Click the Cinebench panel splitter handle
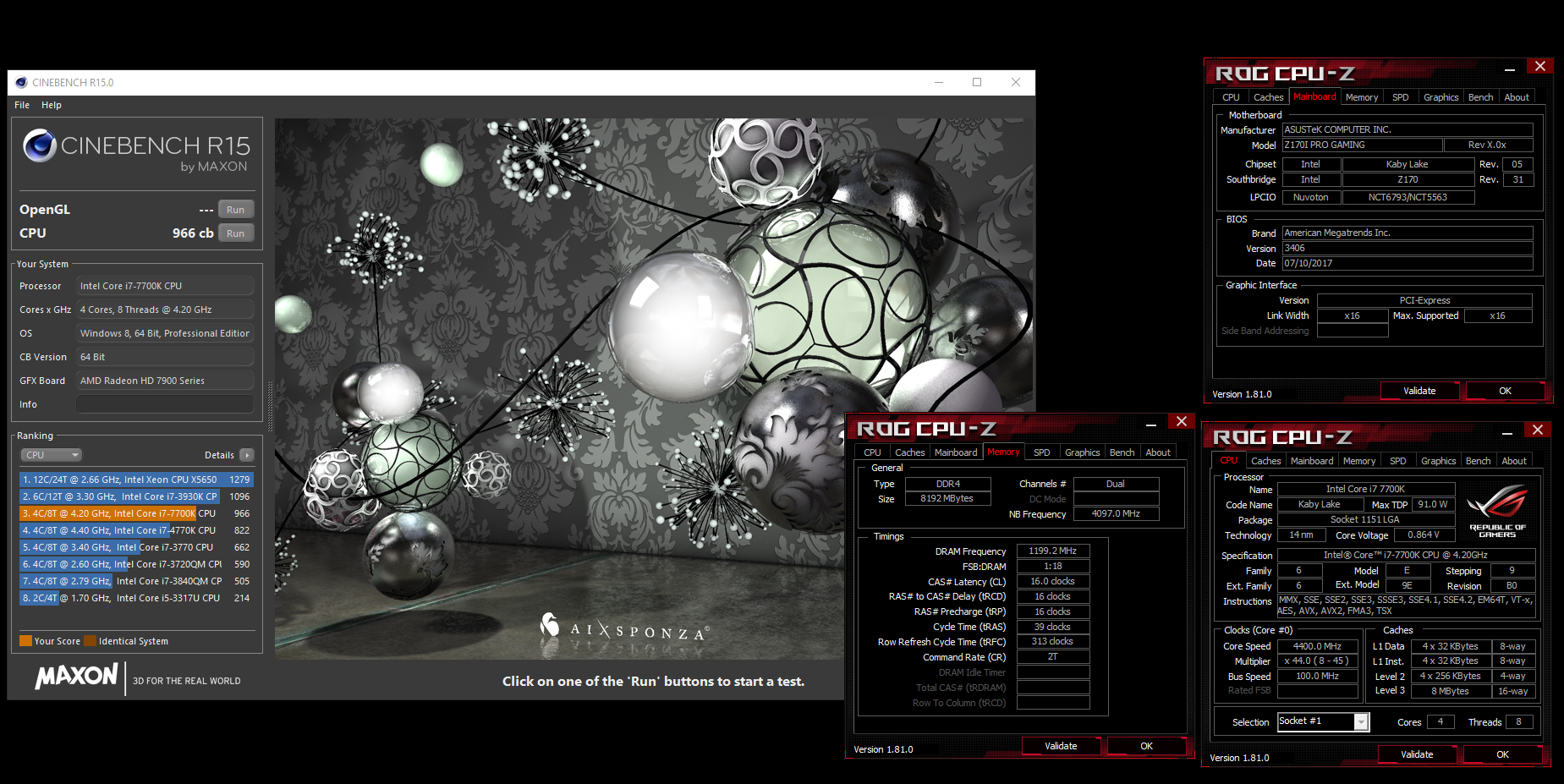1564x784 pixels. click(270, 406)
